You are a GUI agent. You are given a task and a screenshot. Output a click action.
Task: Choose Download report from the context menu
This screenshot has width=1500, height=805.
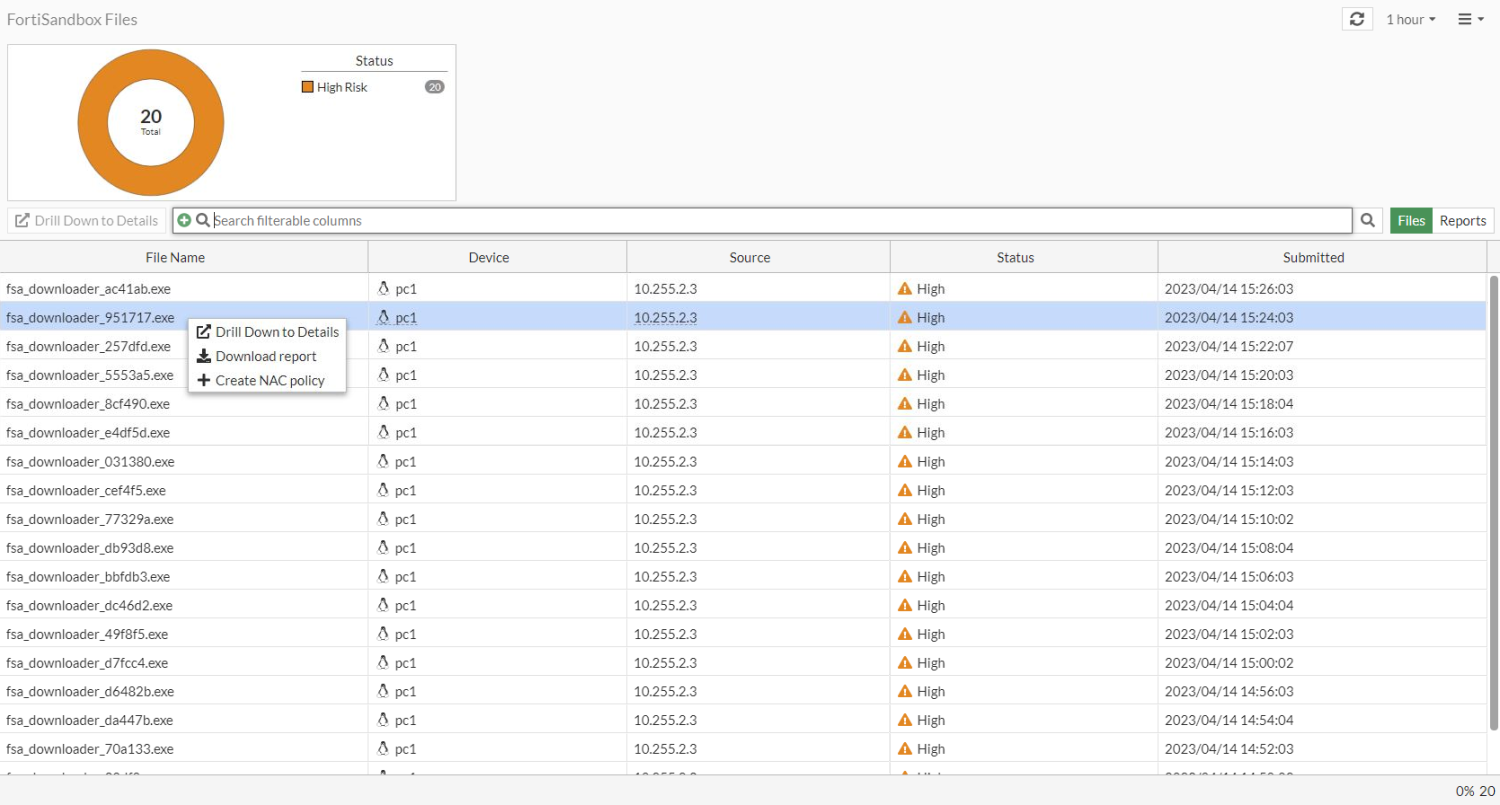point(266,356)
